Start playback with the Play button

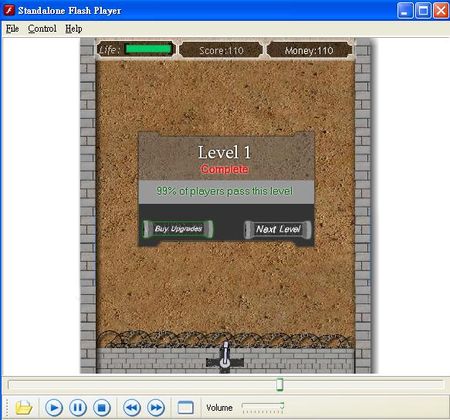(x=54, y=407)
